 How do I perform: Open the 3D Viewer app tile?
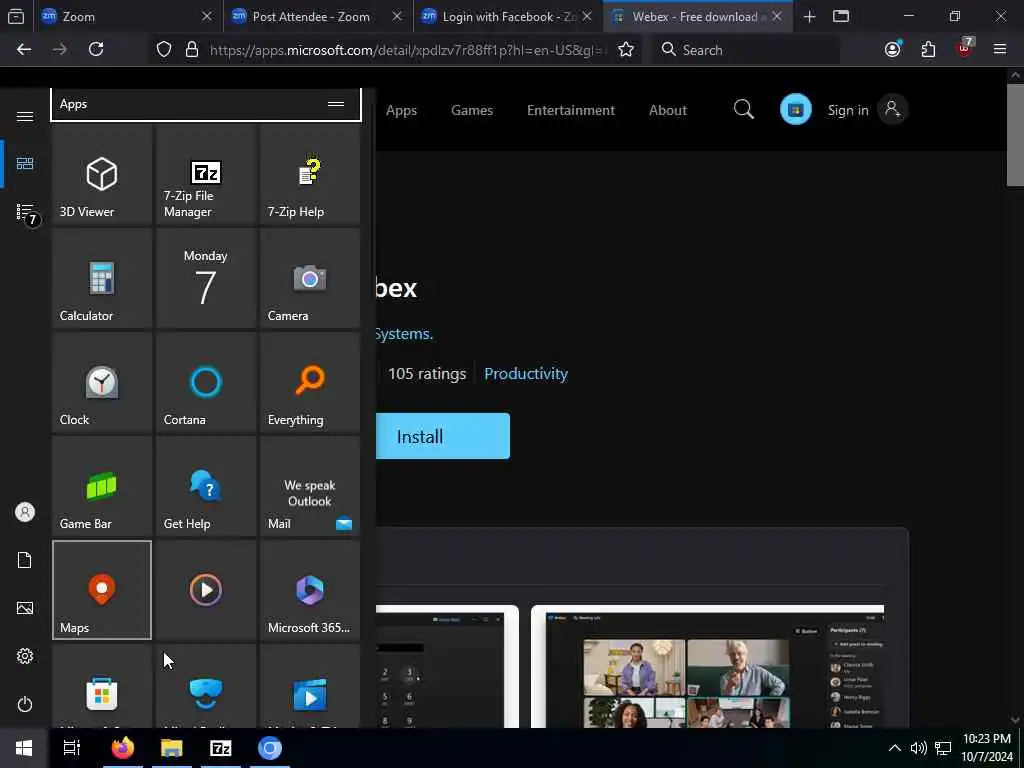[x=102, y=175]
